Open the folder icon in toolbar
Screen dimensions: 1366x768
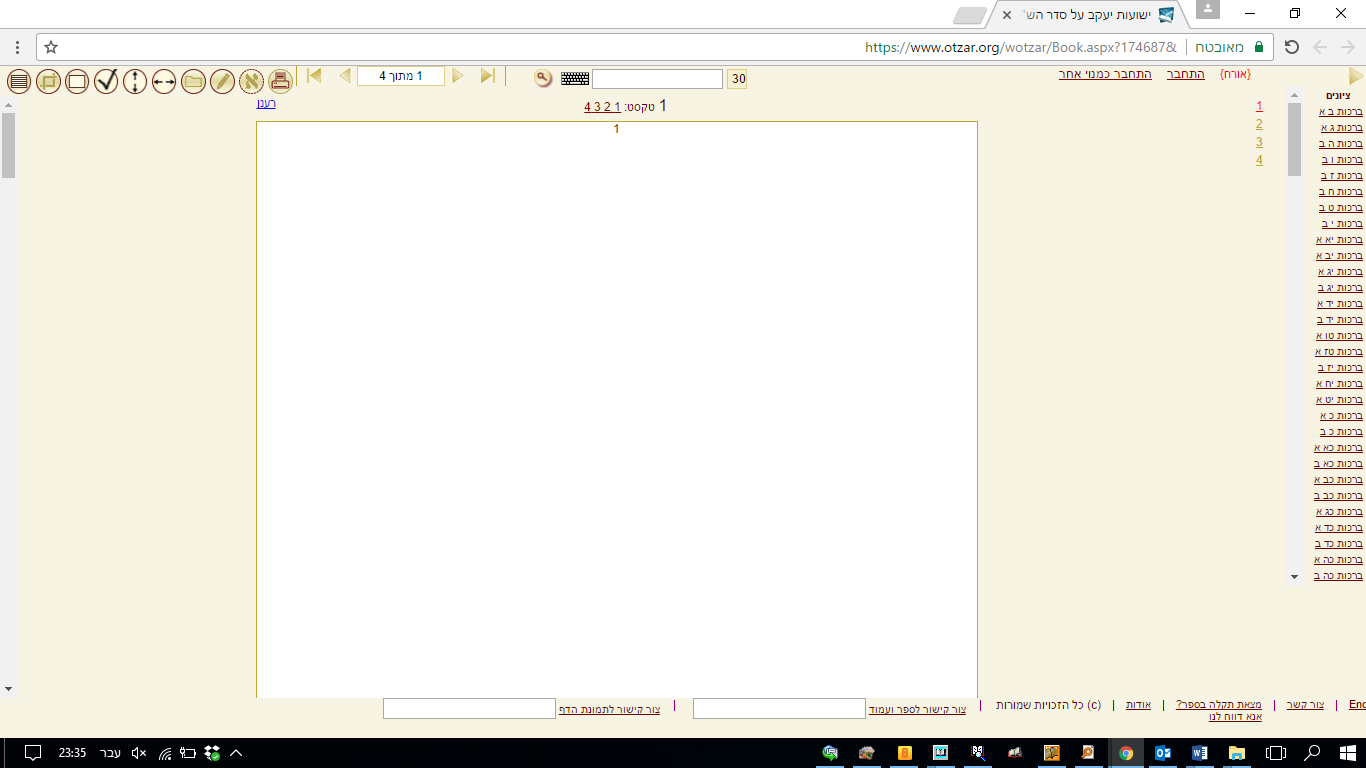(193, 82)
